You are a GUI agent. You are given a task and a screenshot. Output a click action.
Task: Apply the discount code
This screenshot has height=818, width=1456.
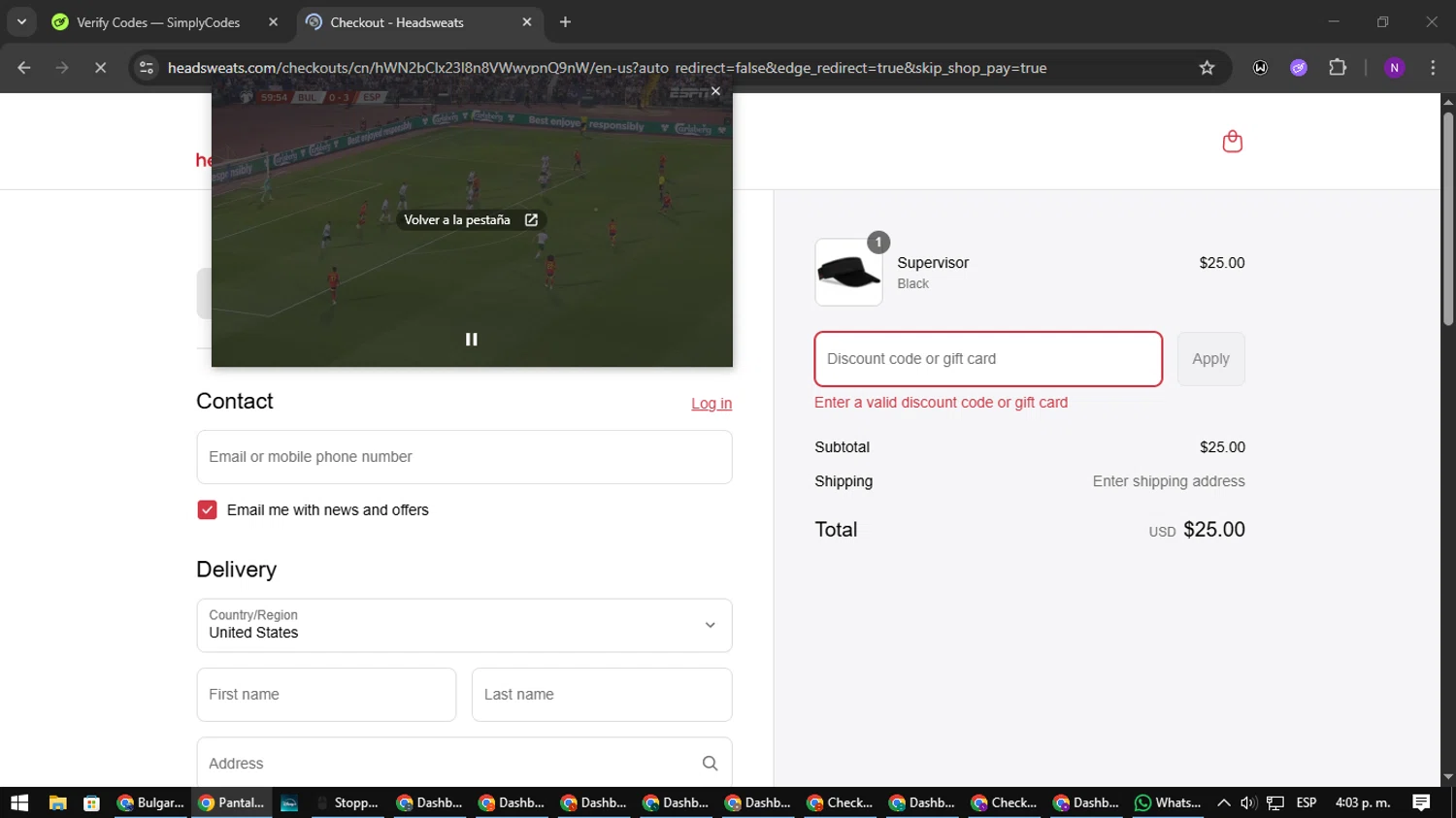[x=1210, y=359]
